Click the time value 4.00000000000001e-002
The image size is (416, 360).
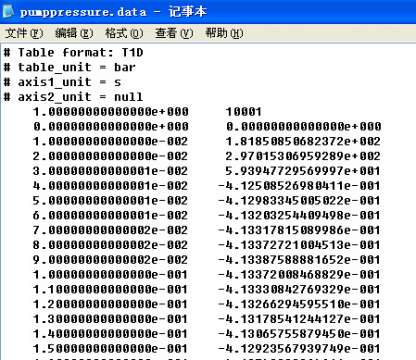[111, 186]
